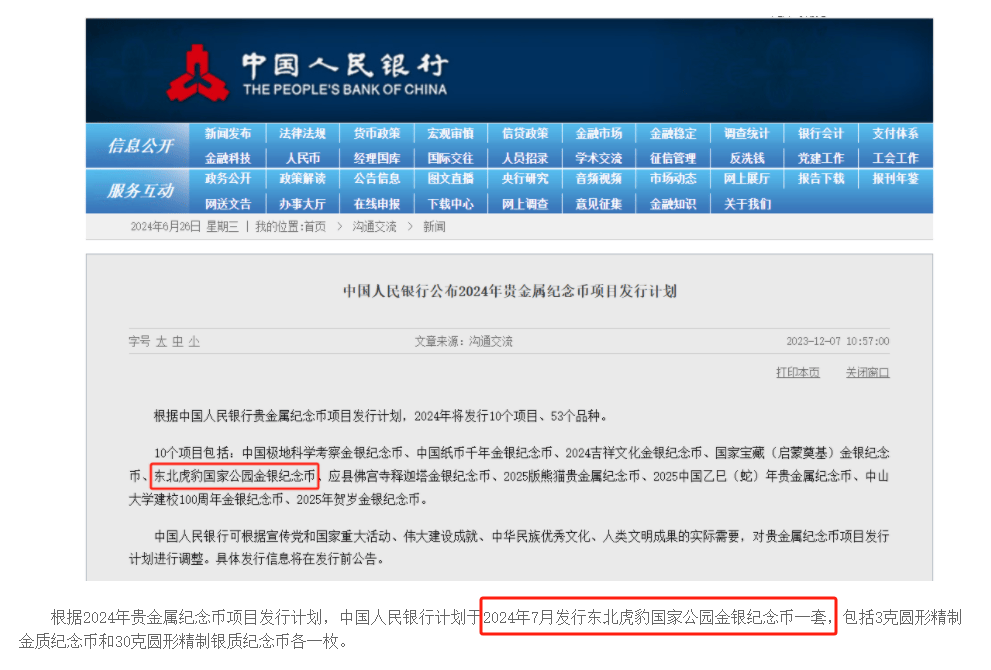Click the date 2024年6月26日 星期三
Viewport: 991px width, 670px height.
185,227
